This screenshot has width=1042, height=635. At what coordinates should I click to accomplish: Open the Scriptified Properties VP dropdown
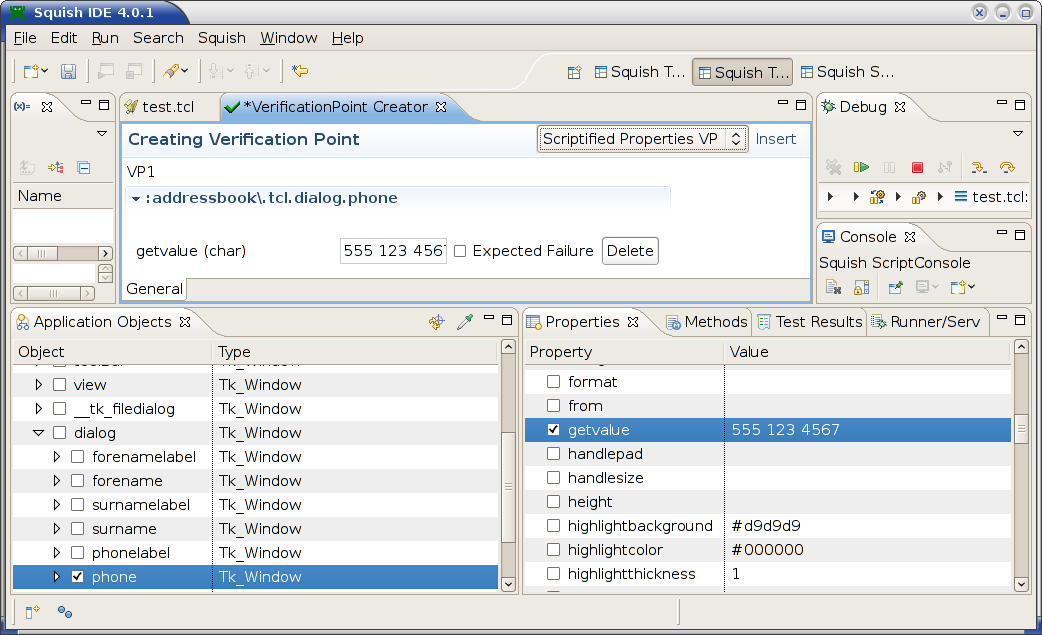tap(643, 139)
